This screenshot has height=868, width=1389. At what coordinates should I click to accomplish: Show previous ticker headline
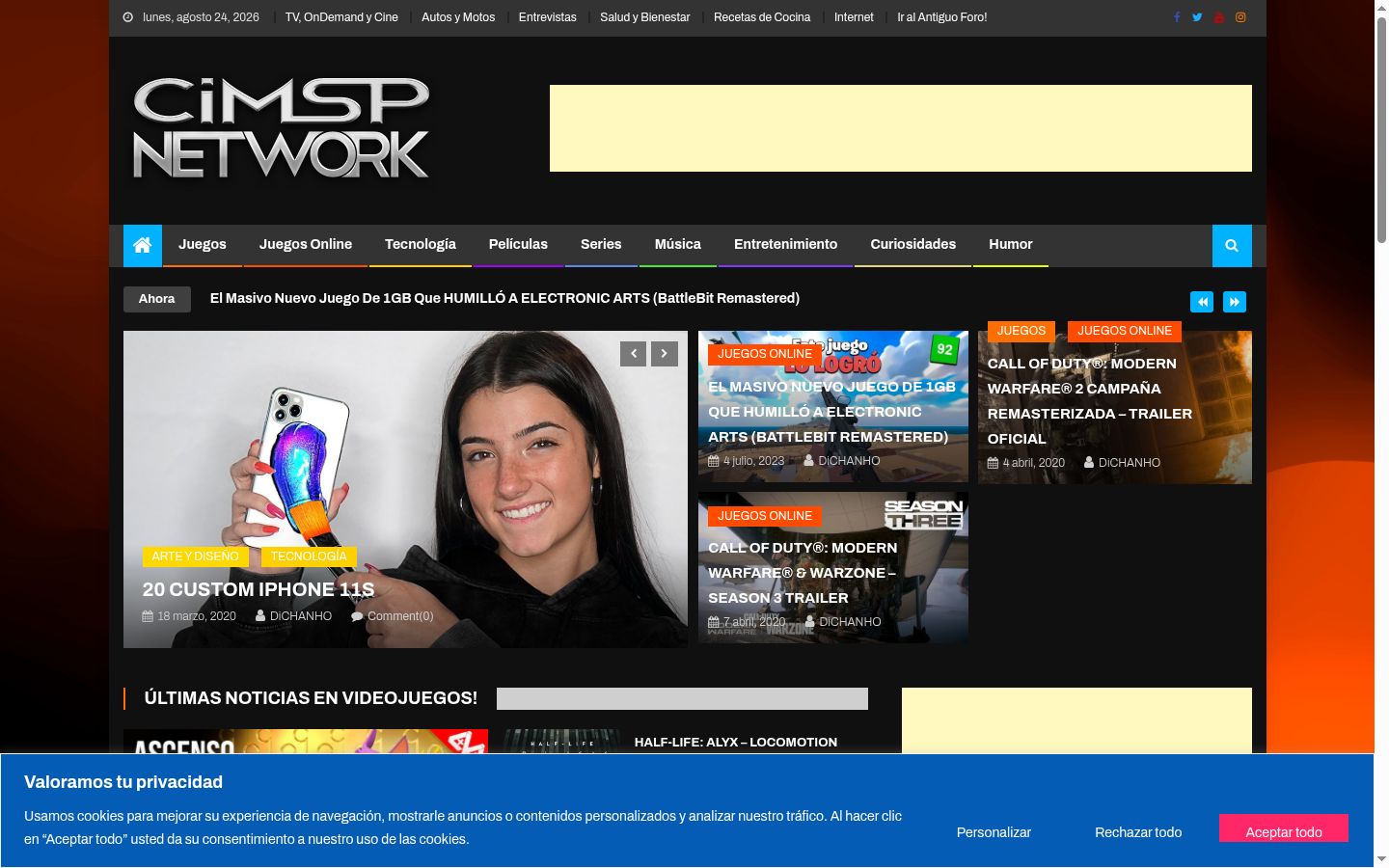1202,302
